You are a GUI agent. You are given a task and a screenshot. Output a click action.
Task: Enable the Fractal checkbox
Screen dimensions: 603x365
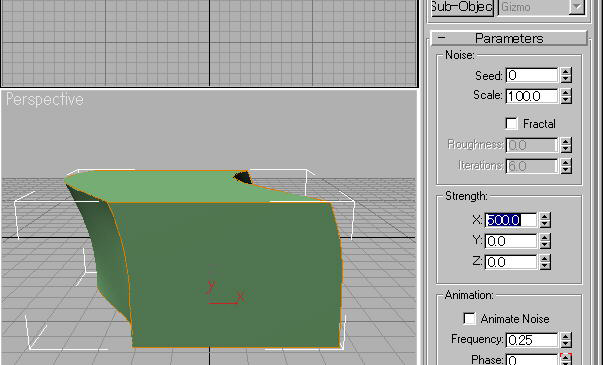(511, 123)
